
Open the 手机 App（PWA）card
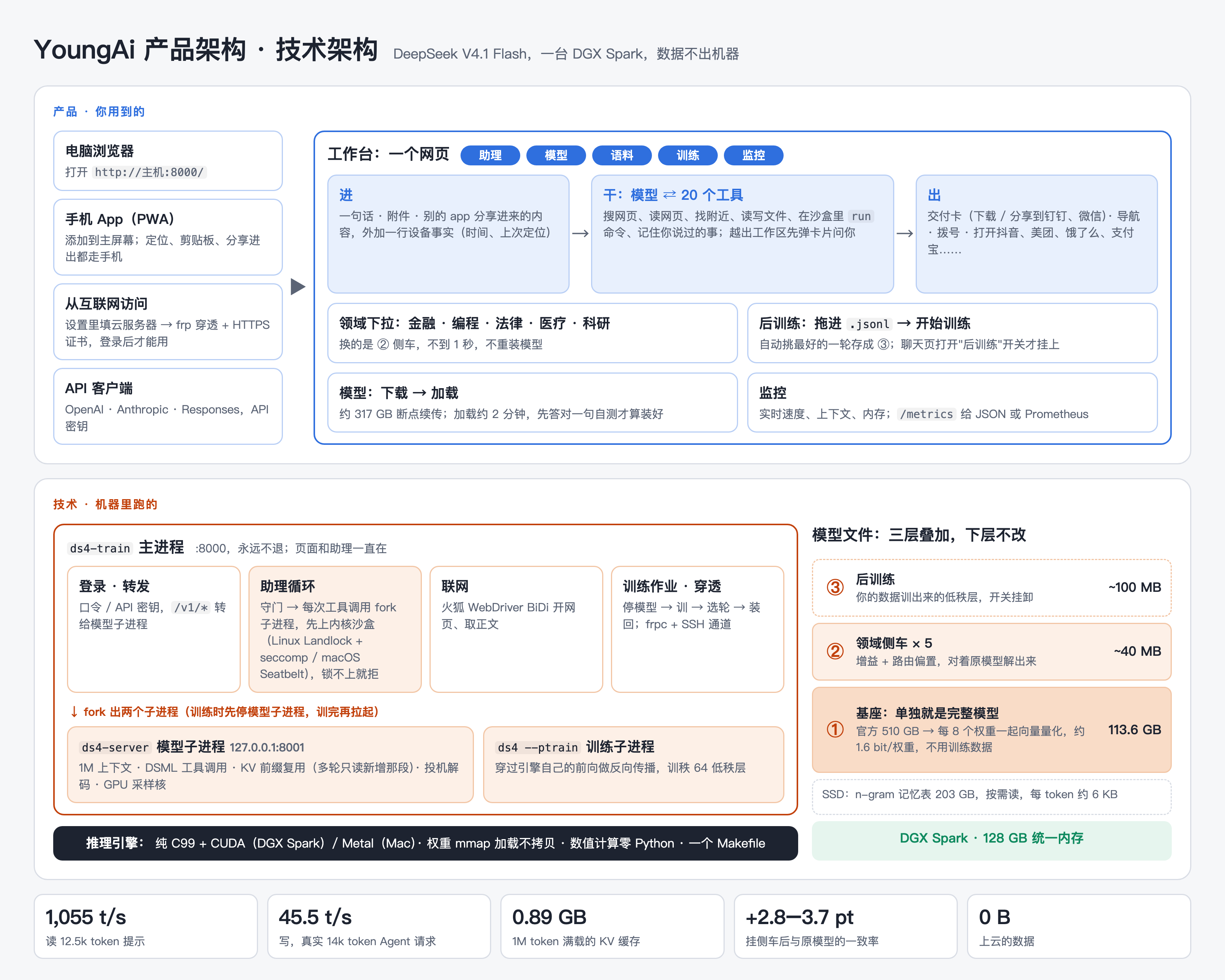click(168, 237)
